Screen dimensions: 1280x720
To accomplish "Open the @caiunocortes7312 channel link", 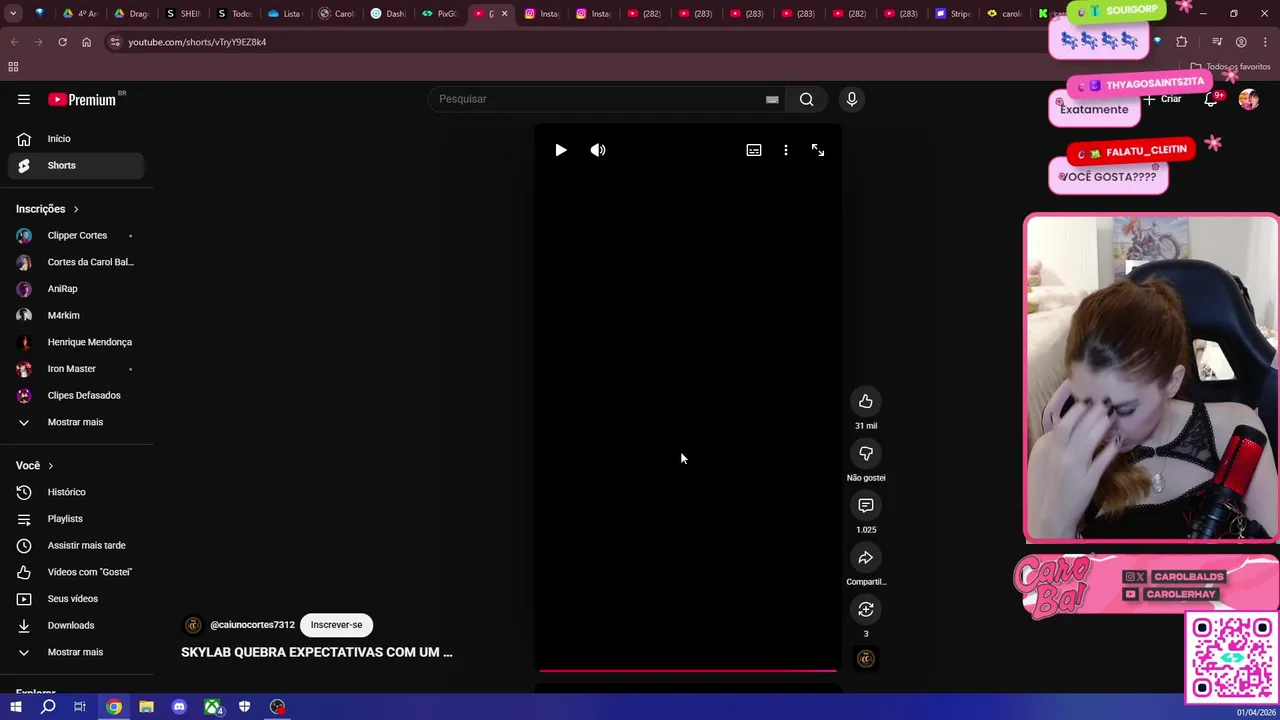I will [x=252, y=625].
